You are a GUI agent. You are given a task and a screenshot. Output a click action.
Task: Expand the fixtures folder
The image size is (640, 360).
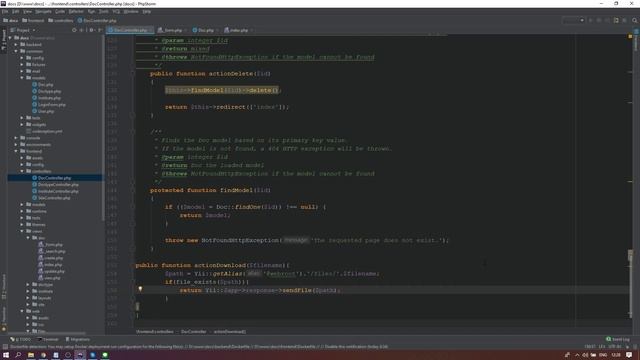click(22, 64)
